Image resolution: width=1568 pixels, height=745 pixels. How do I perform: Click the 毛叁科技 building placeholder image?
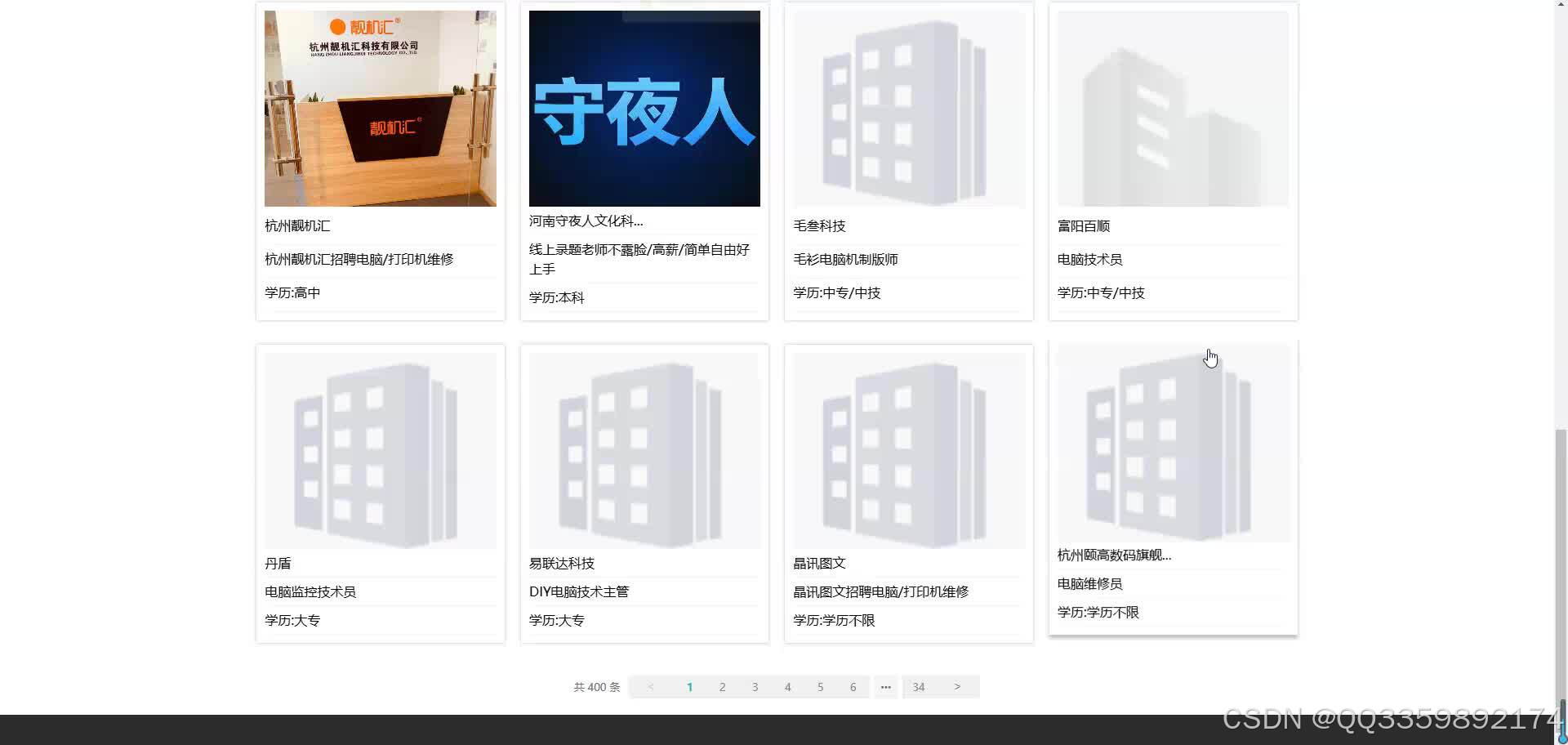point(908,108)
